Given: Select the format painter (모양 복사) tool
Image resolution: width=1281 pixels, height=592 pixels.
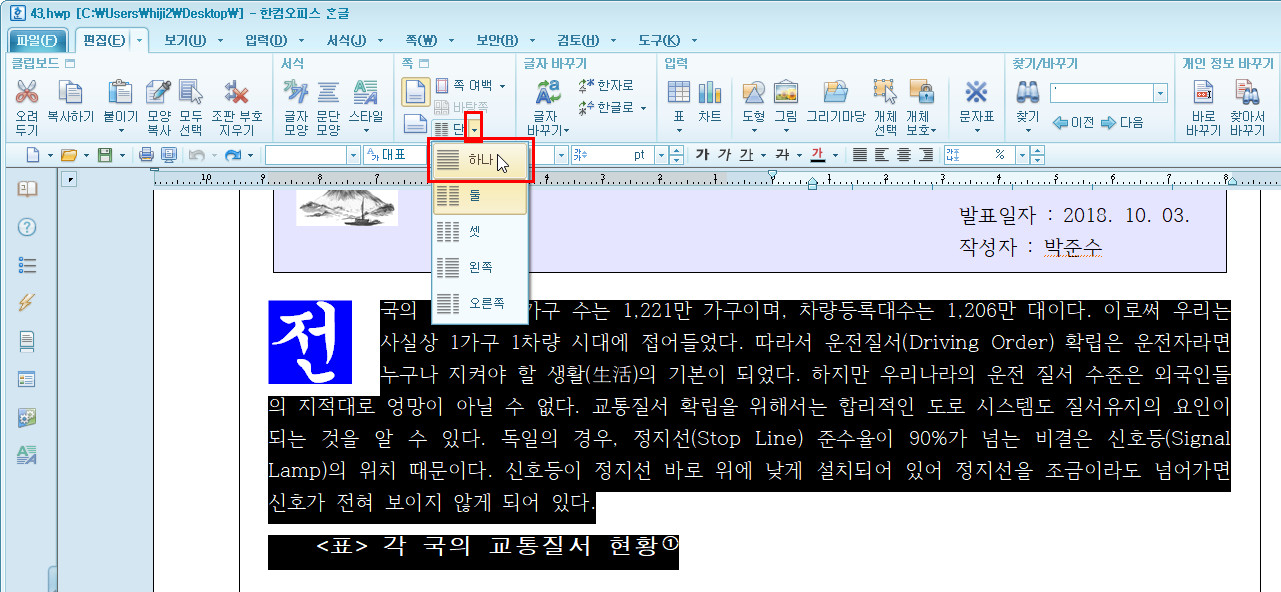Looking at the screenshot, I should [x=158, y=92].
